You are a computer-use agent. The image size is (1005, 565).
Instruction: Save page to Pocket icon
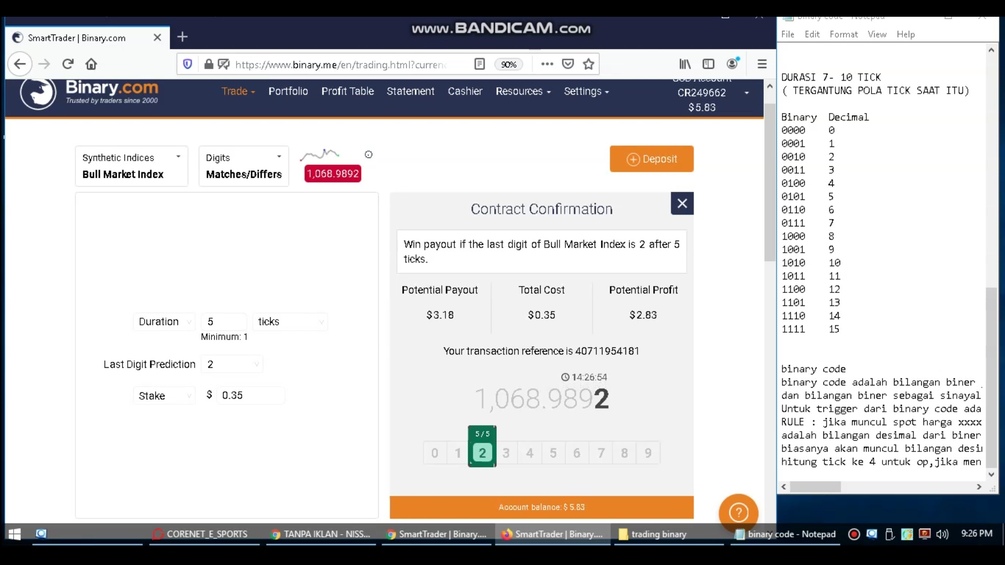pyautogui.click(x=568, y=64)
